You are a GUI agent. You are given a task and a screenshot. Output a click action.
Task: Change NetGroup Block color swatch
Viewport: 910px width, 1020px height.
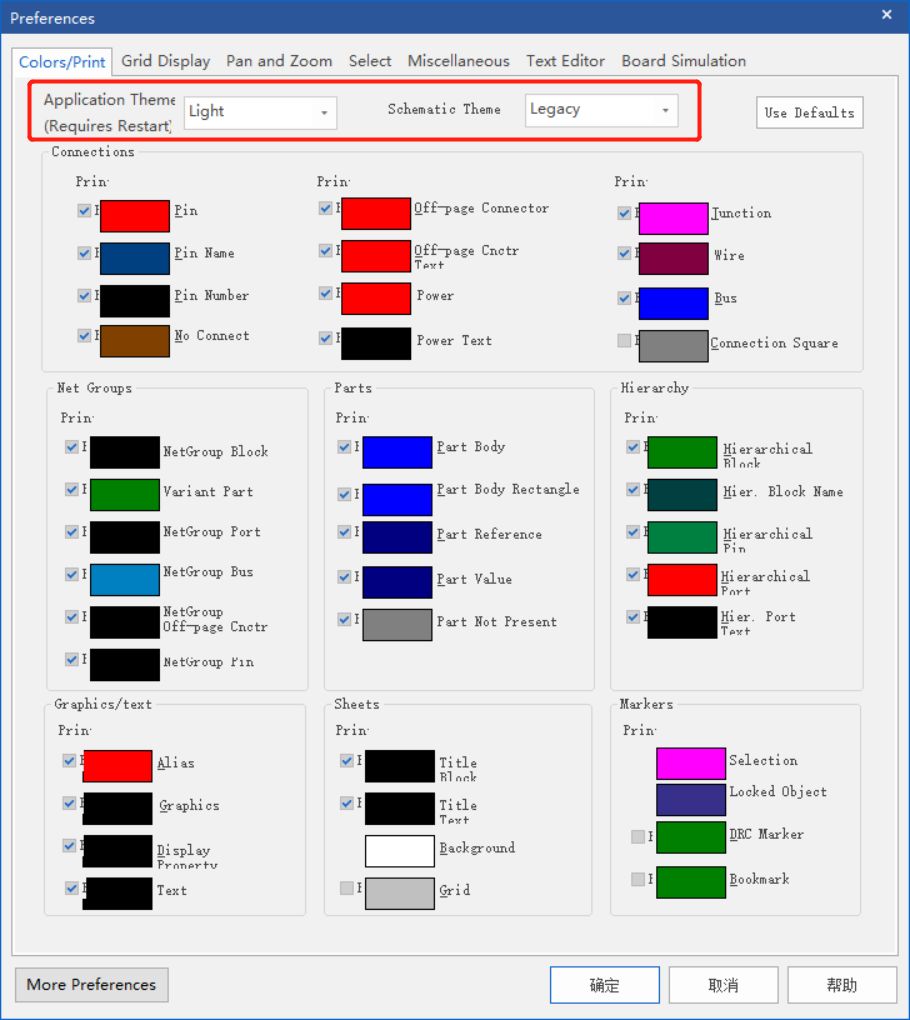click(x=125, y=452)
